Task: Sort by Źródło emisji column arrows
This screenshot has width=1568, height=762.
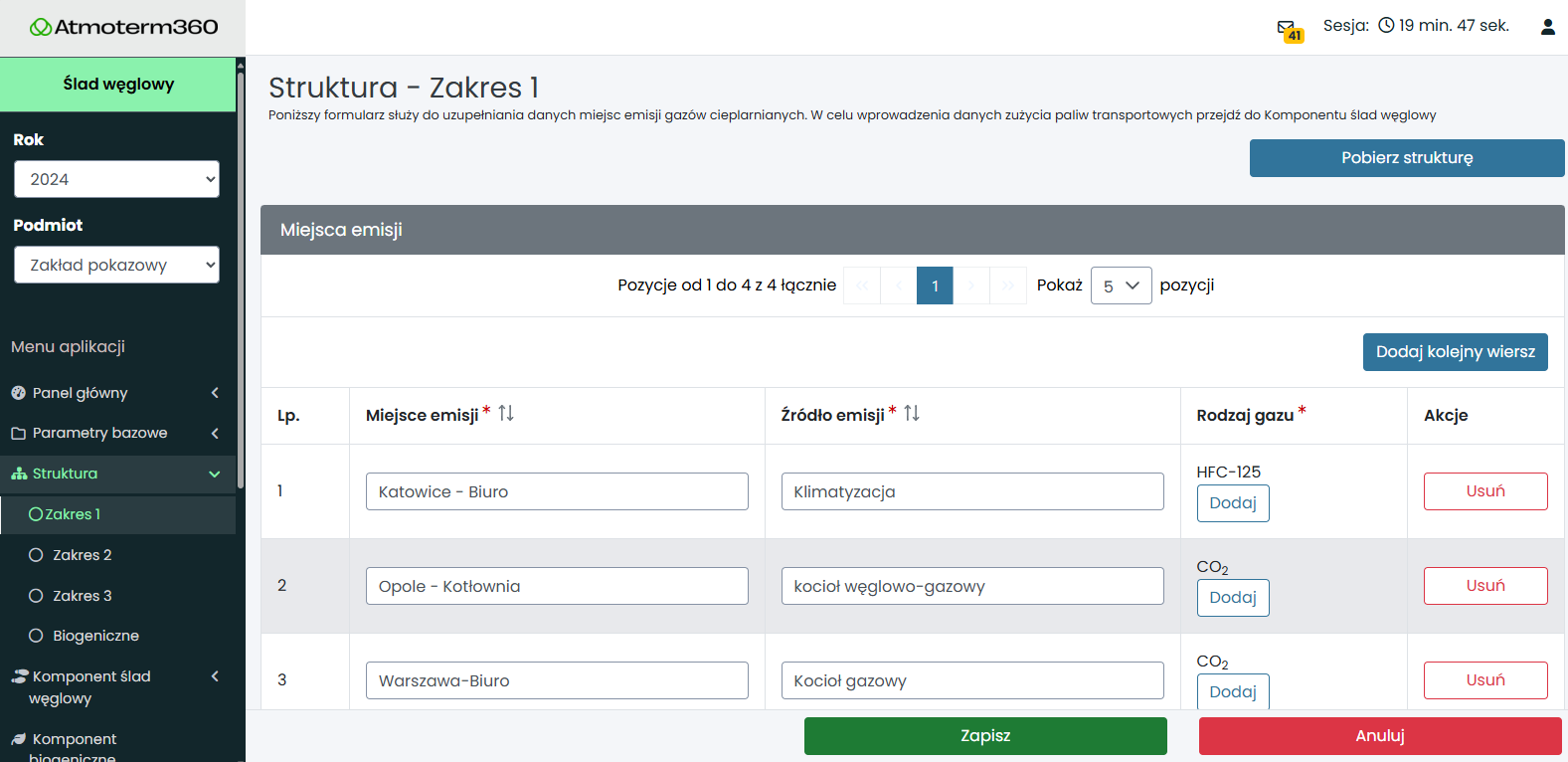Action: coord(912,414)
